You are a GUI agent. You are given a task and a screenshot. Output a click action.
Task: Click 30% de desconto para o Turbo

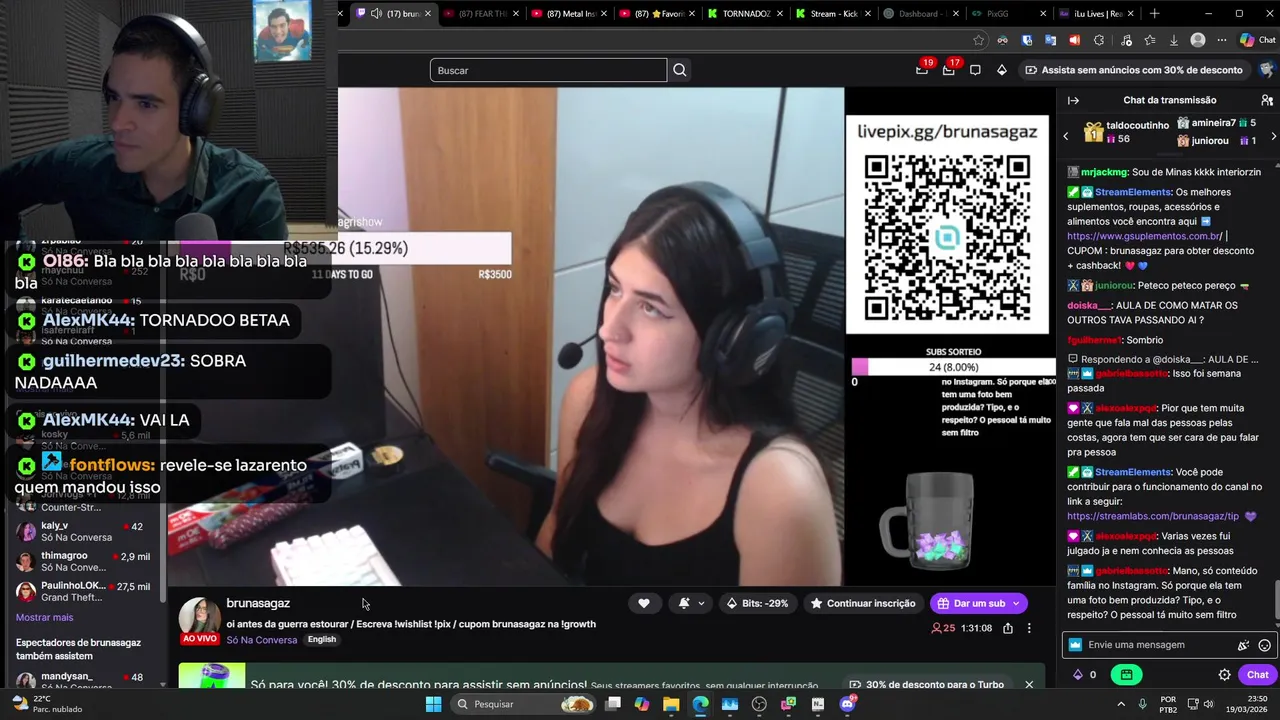927,684
